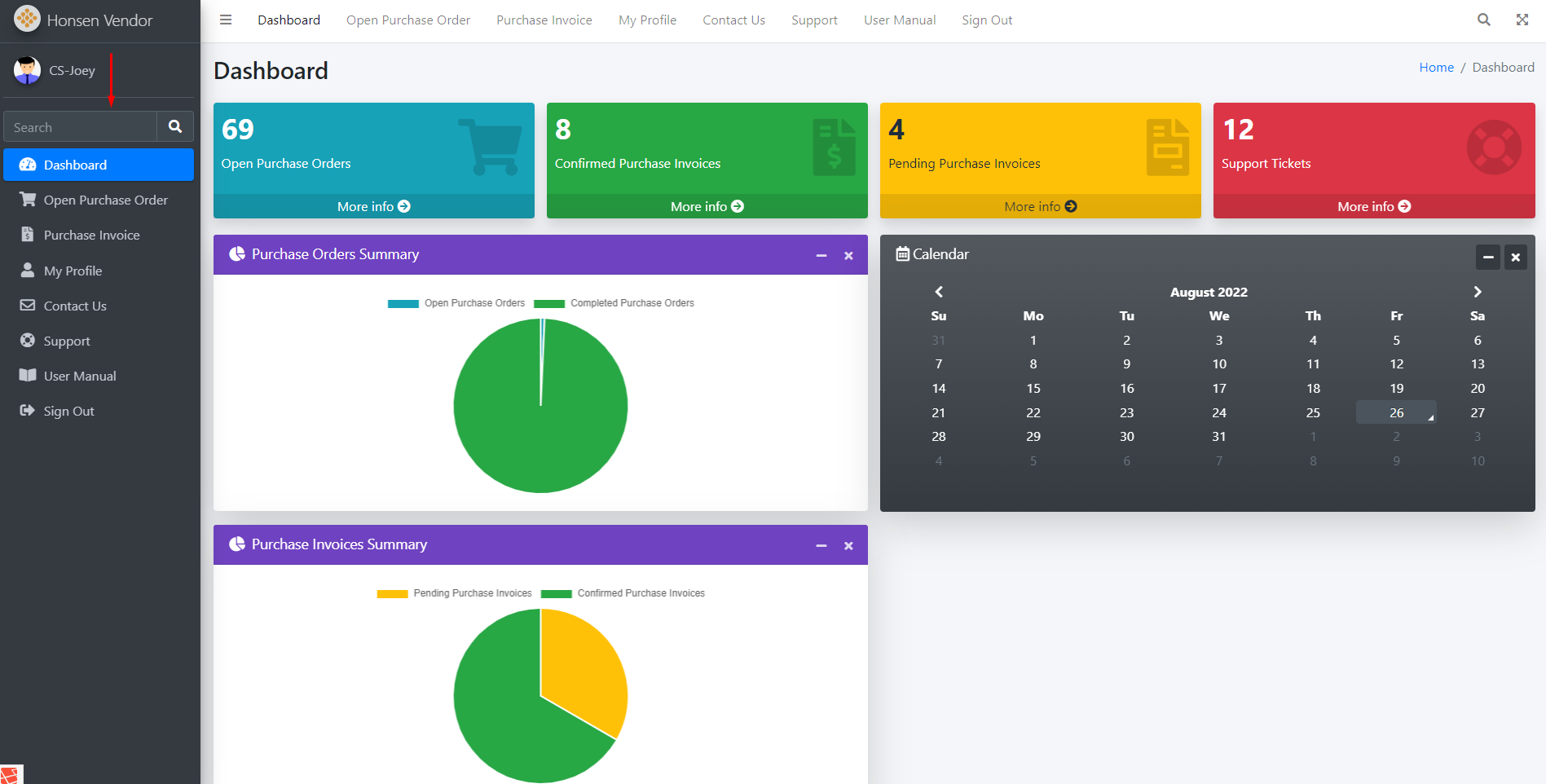Click shopping cart icon on Open Purchase Orders card
Screen dimensions: 1546x784
point(491,147)
